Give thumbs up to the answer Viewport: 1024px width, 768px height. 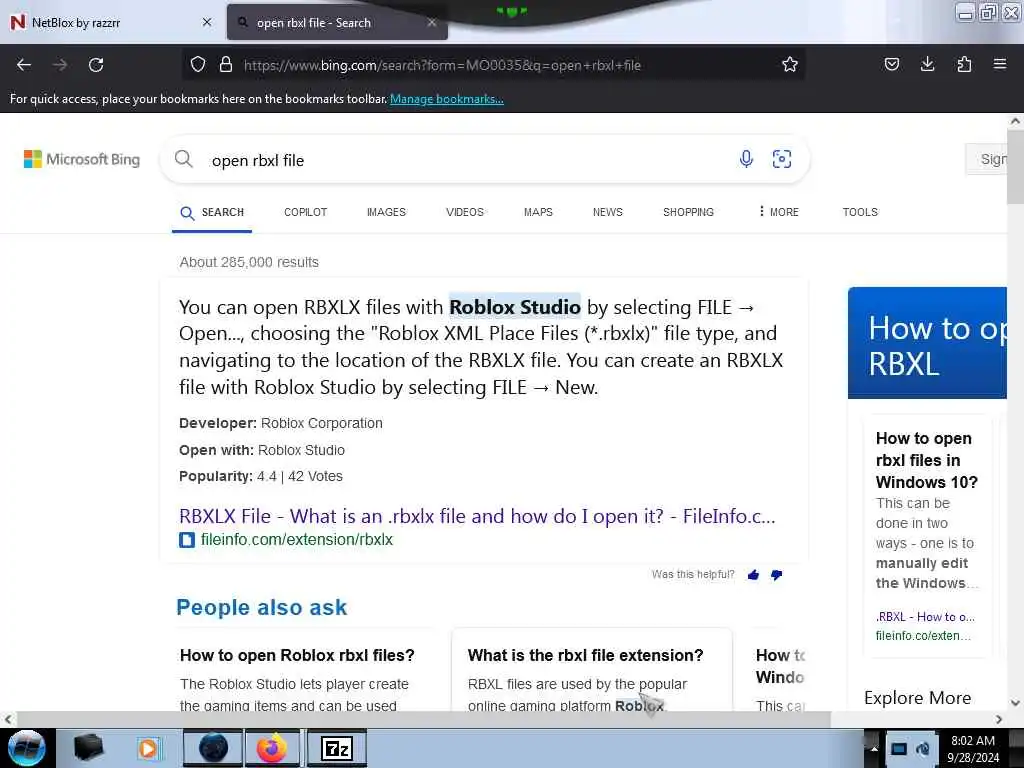pyautogui.click(x=754, y=575)
